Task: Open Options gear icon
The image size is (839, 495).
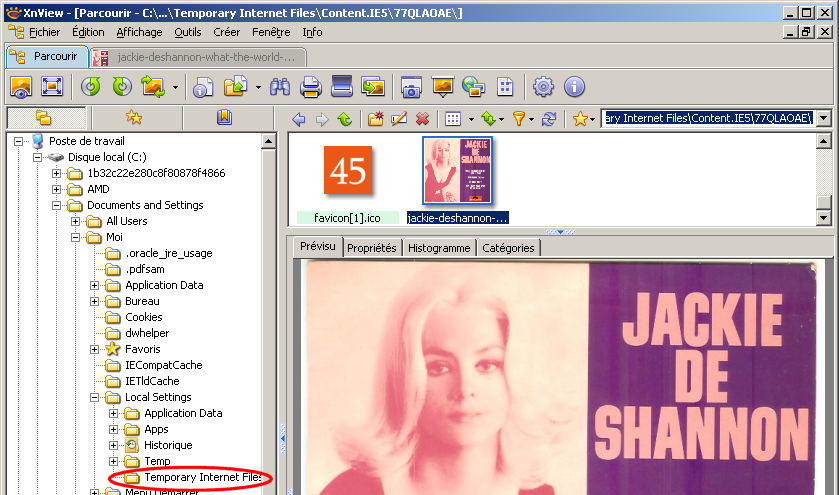Action: [x=543, y=87]
